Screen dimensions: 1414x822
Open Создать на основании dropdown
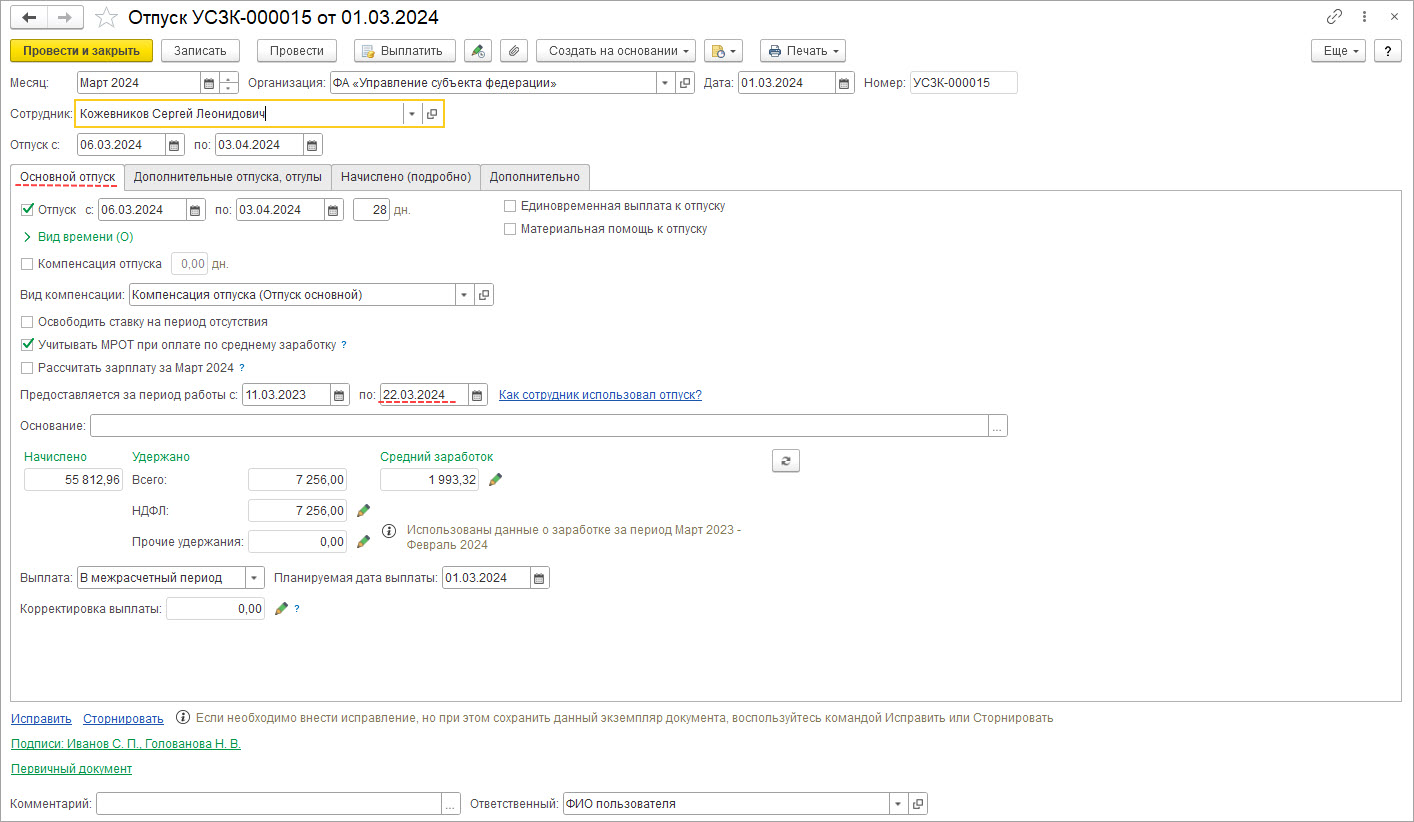616,51
